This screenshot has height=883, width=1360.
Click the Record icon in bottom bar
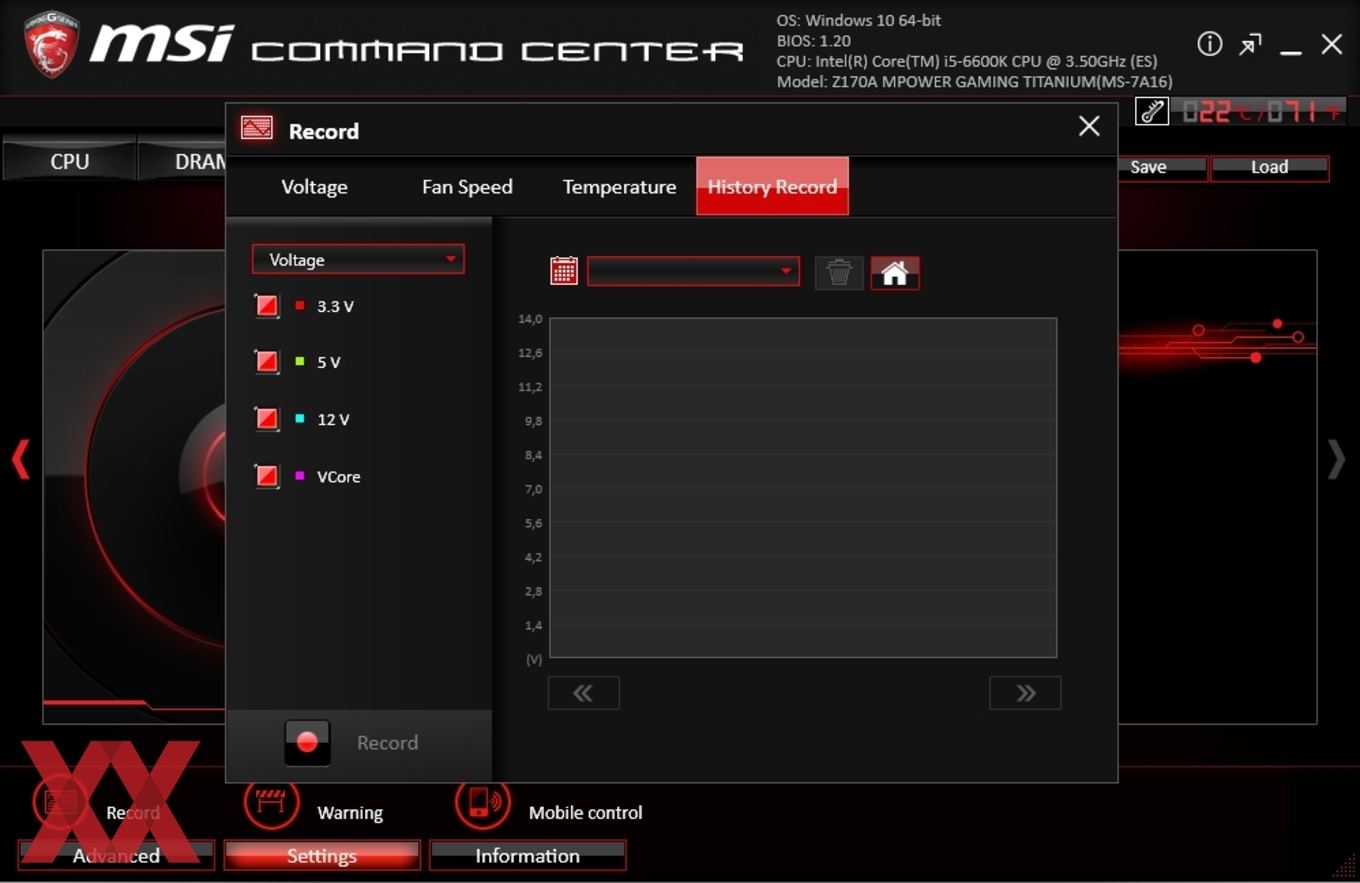(61, 801)
